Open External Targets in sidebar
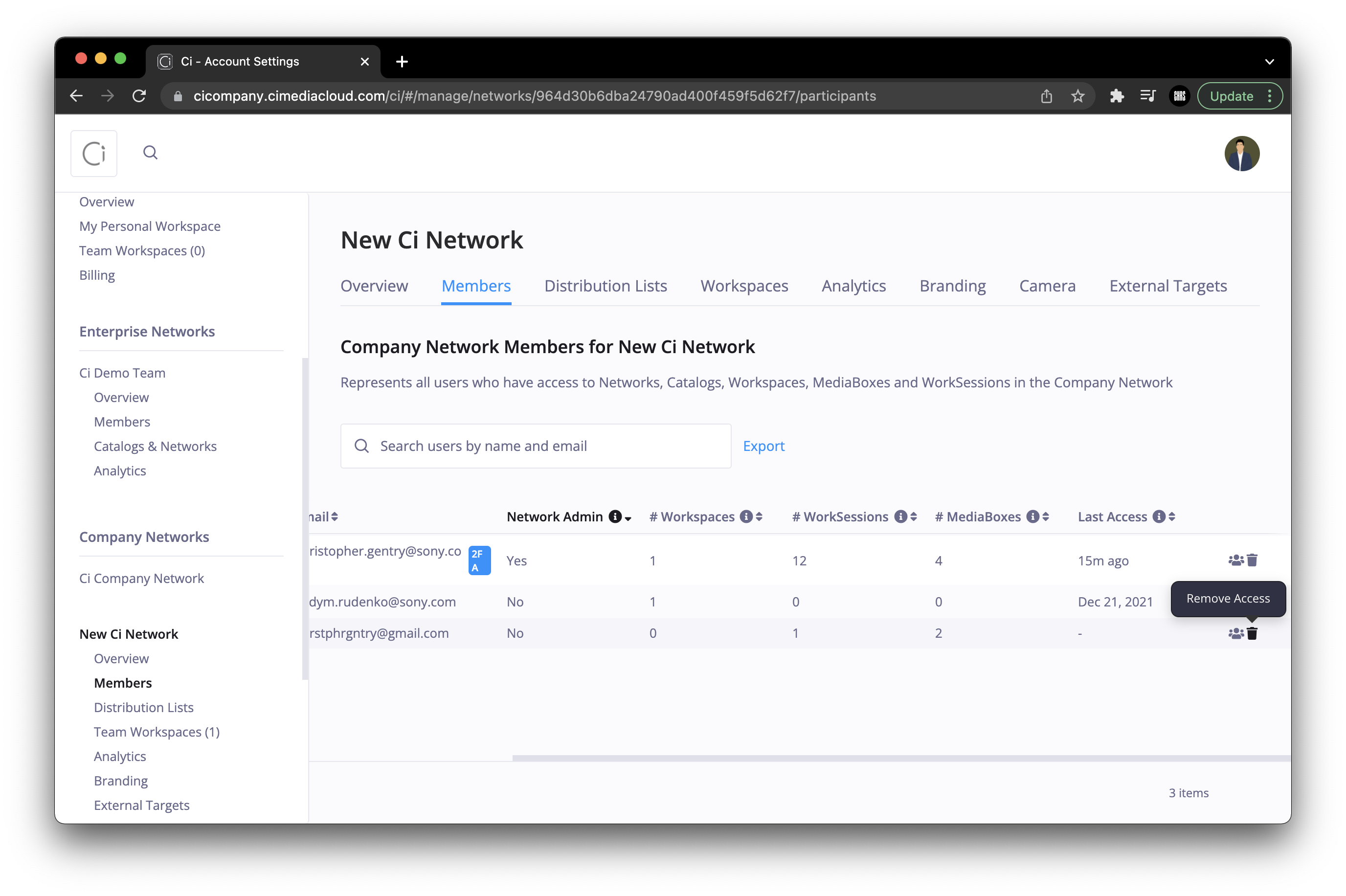 [142, 805]
